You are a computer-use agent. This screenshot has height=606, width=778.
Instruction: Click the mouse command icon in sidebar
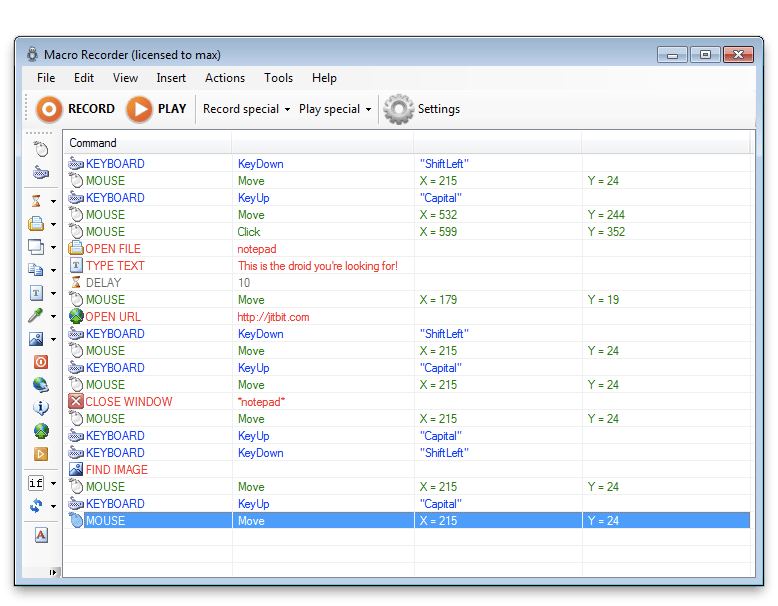(41, 149)
